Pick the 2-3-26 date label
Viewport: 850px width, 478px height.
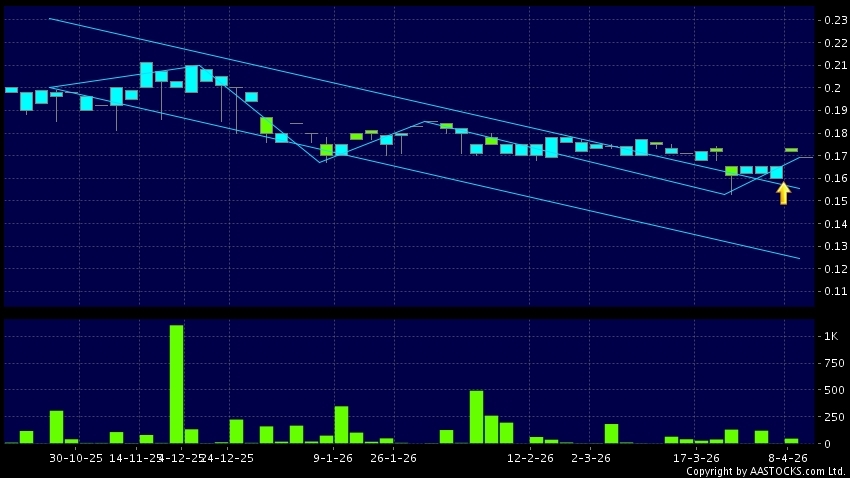point(591,457)
